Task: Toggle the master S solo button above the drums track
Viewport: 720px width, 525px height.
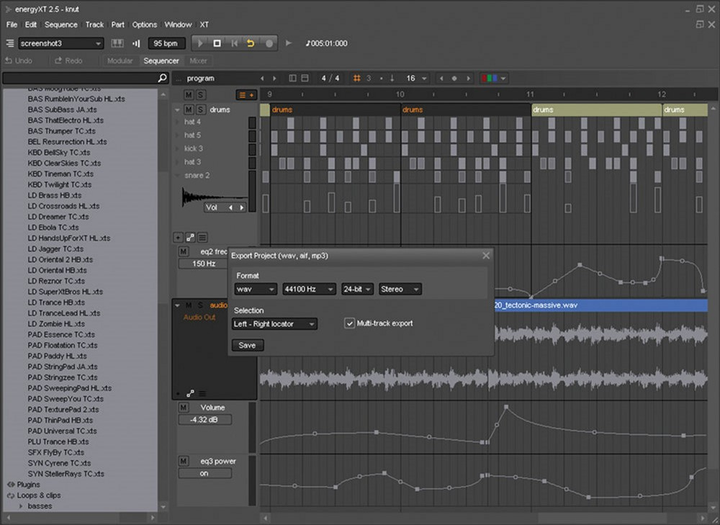Action: 201,95
